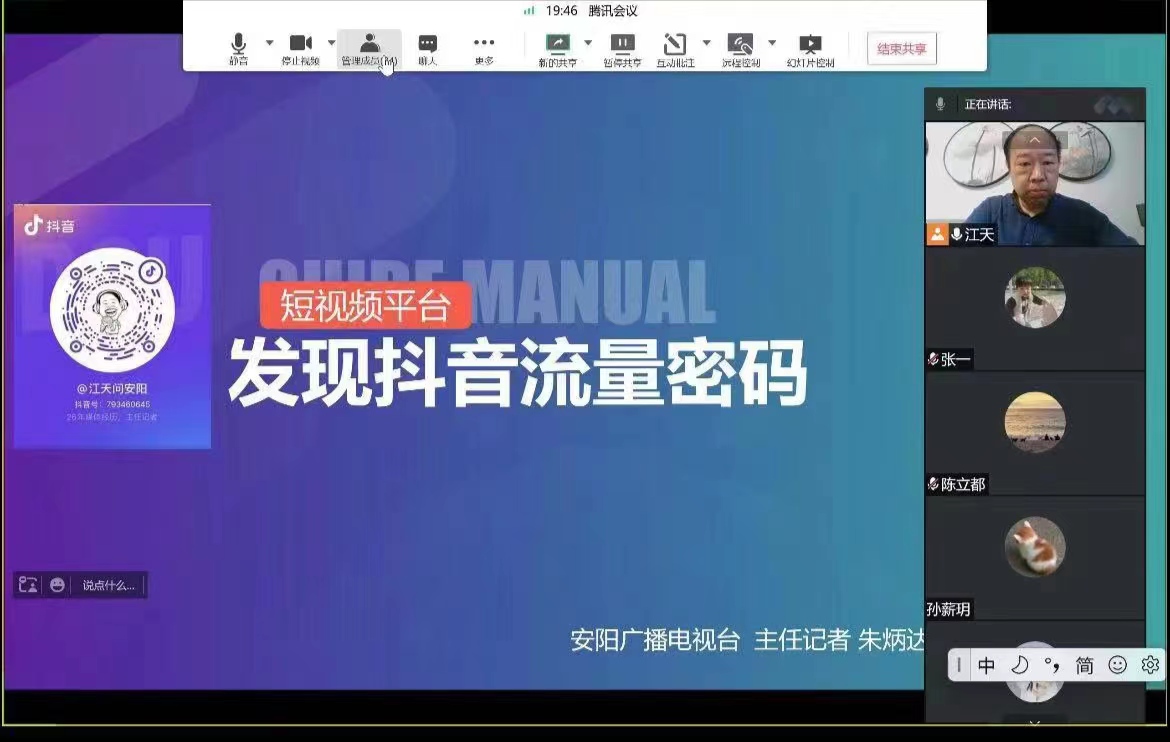Expand the new share dropdown arrow
Image resolution: width=1170 pixels, height=742 pixels.
pos(588,43)
